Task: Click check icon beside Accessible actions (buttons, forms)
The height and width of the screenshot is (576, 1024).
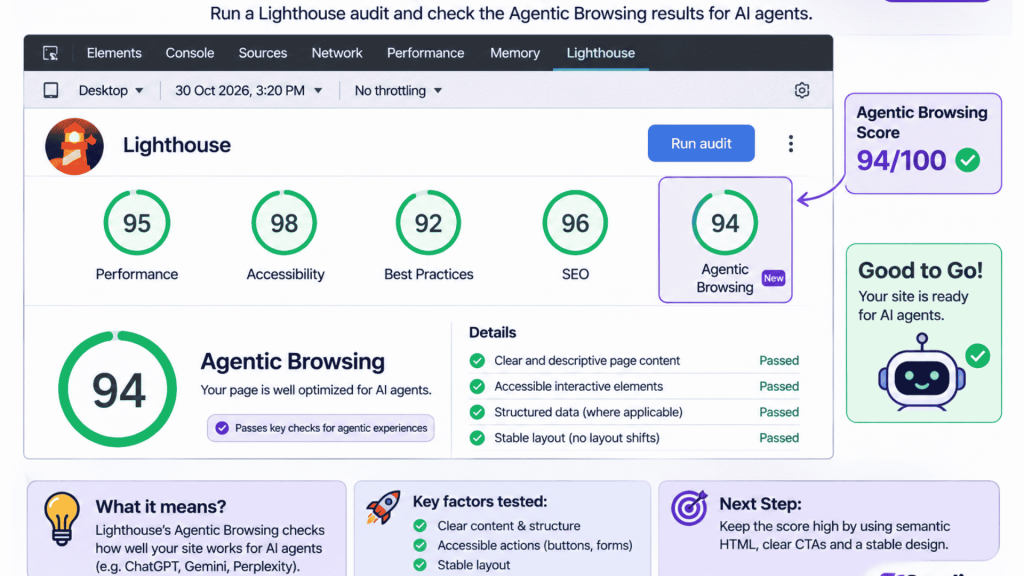Action: click(x=420, y=545)
